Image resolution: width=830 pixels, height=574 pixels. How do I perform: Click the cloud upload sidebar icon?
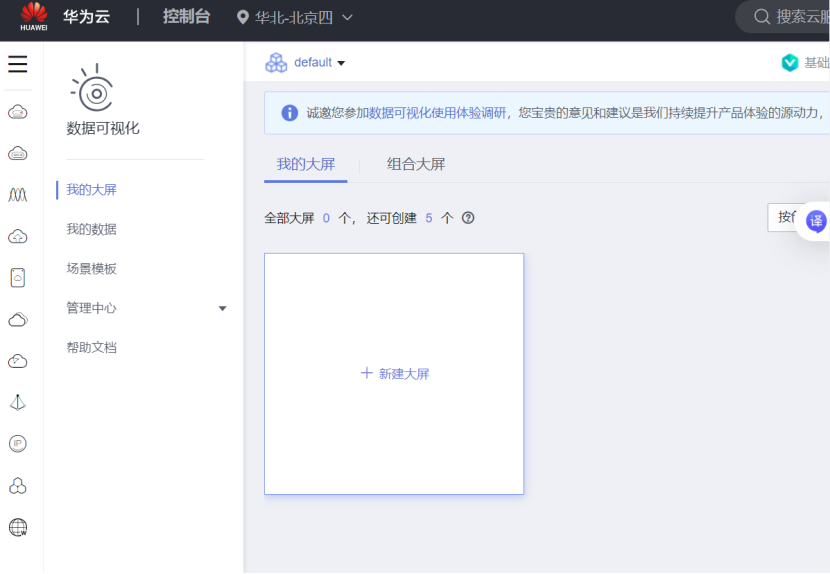point(17,236)
